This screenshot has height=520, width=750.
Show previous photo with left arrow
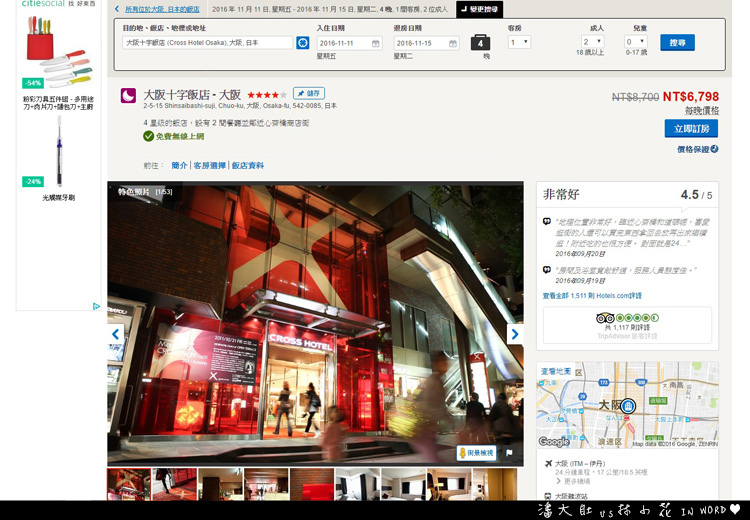tap(115, 334)
